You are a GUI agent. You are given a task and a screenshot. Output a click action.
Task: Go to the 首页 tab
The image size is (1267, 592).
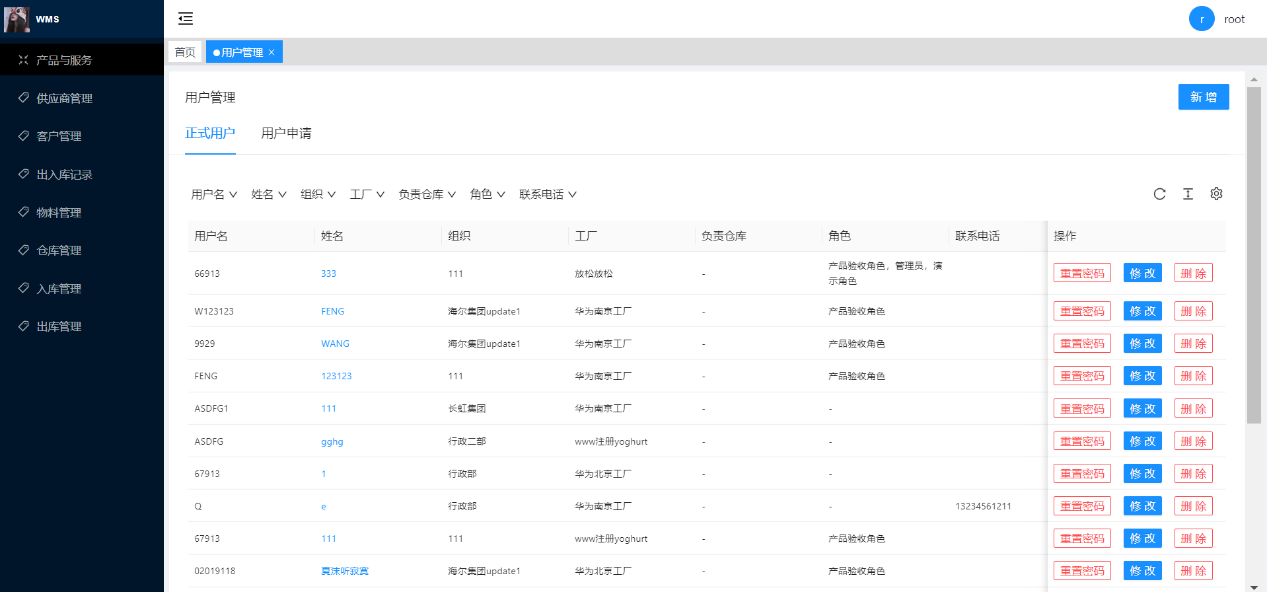pos(185,52)
